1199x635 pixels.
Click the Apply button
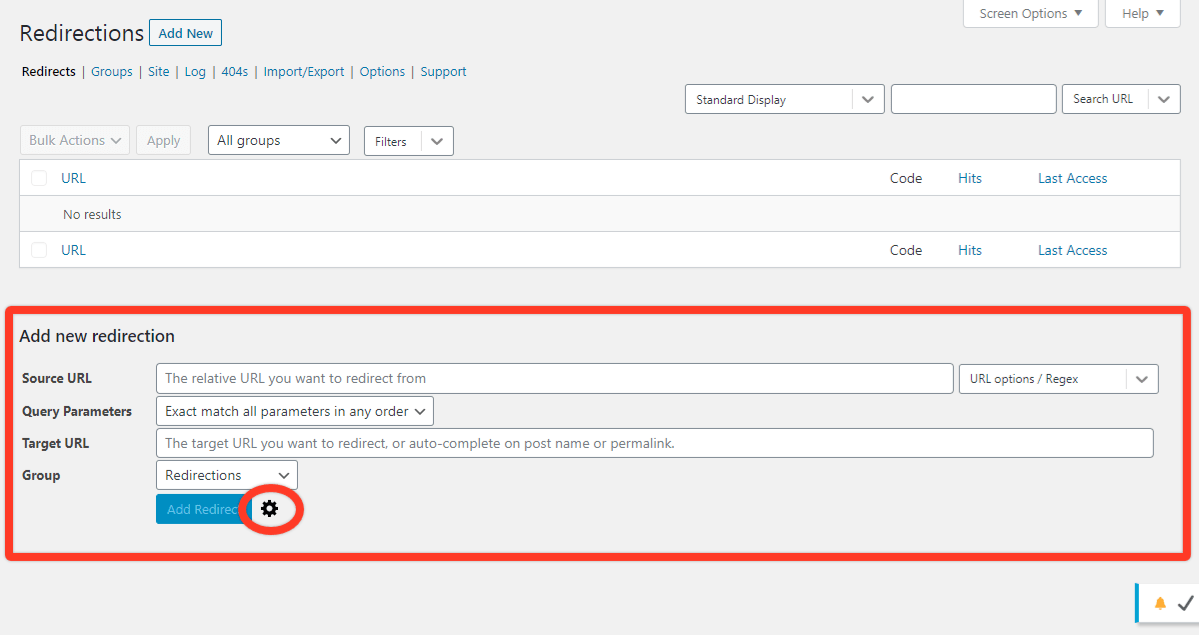(x=164, y=141)
